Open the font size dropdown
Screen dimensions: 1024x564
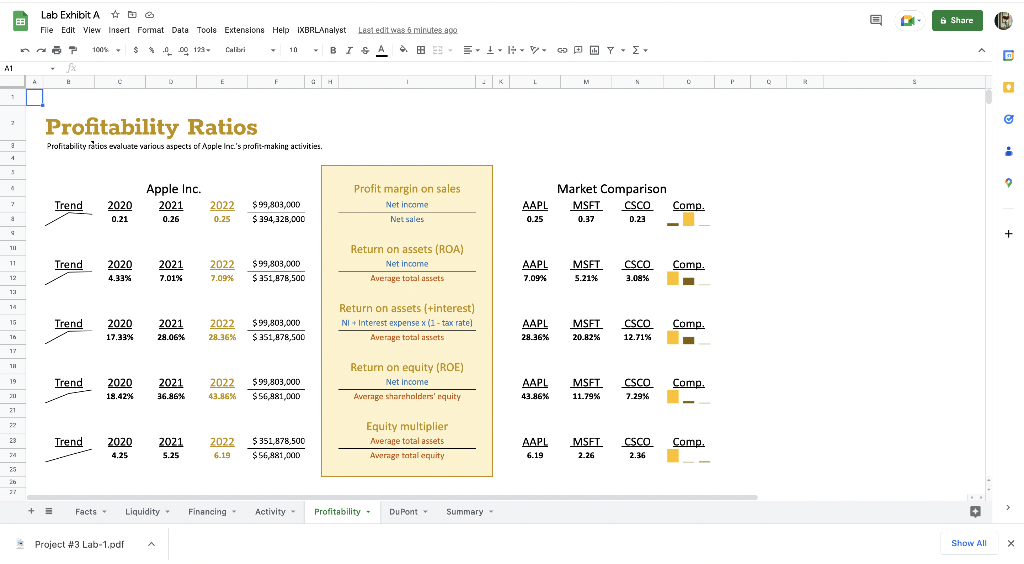coord(303,50)
